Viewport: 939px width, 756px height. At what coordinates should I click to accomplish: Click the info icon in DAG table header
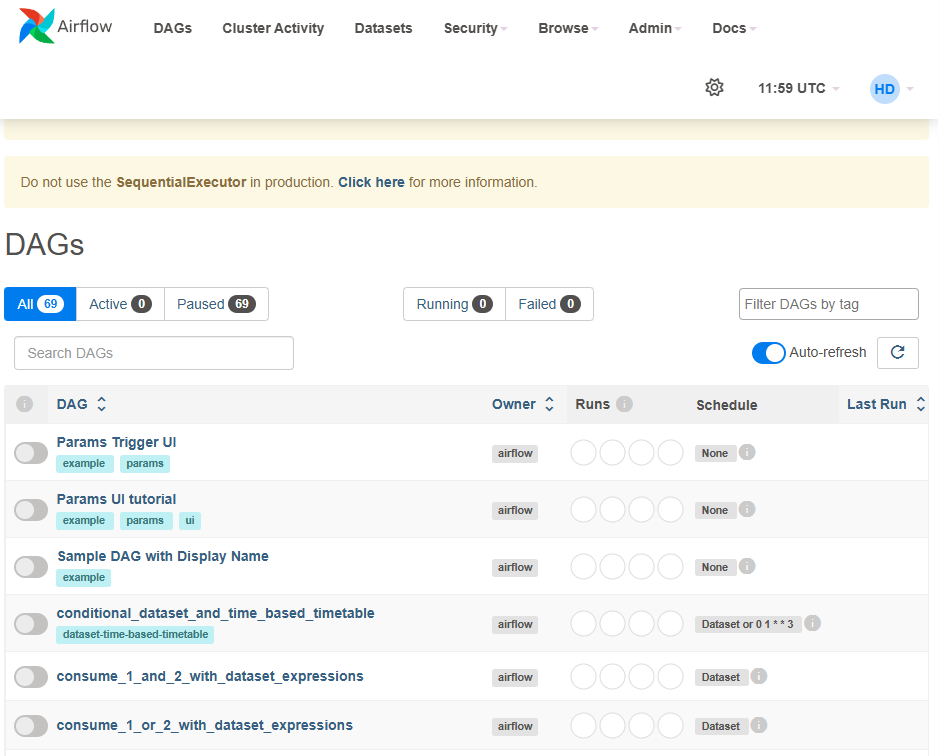pos(25,404)
